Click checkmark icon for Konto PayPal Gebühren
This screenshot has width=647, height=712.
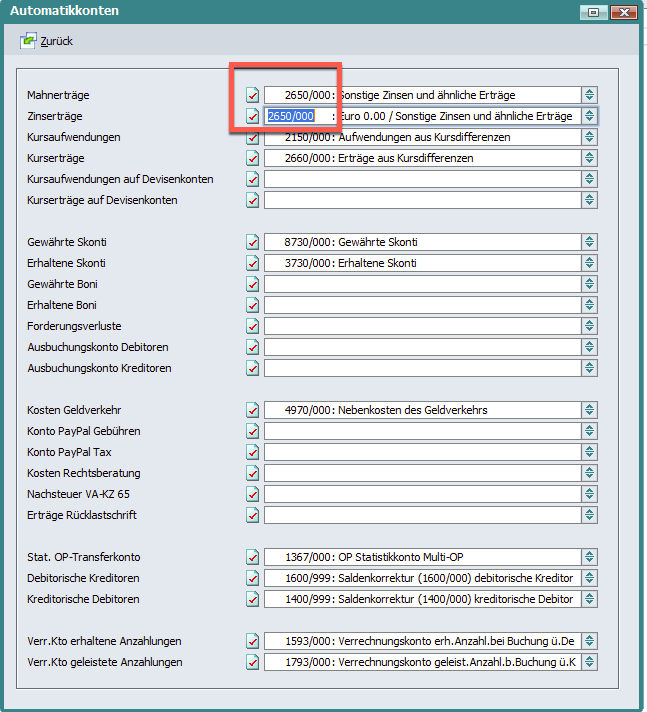[253, 431]
